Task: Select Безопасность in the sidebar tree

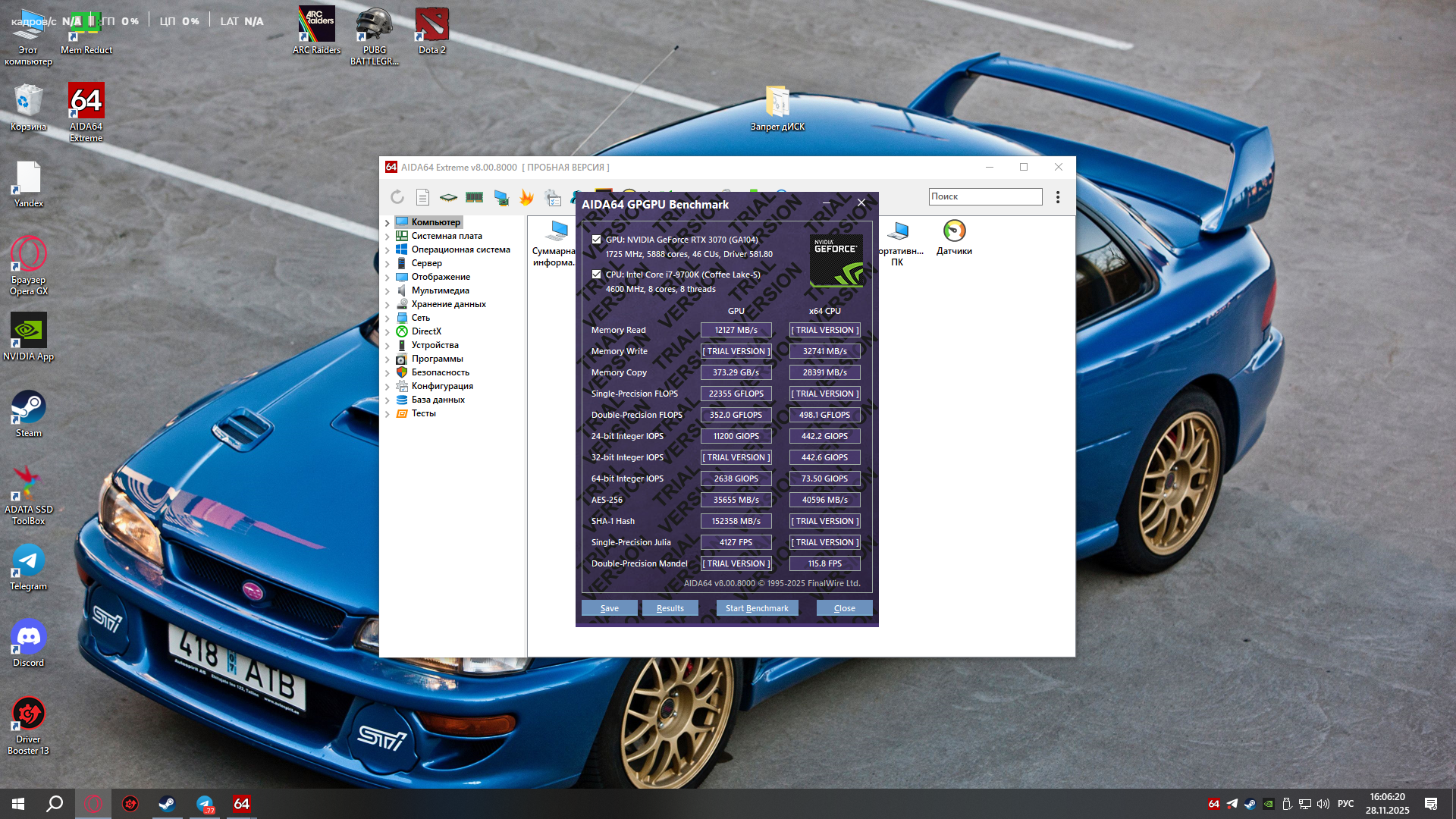Action: coord(440,372)
